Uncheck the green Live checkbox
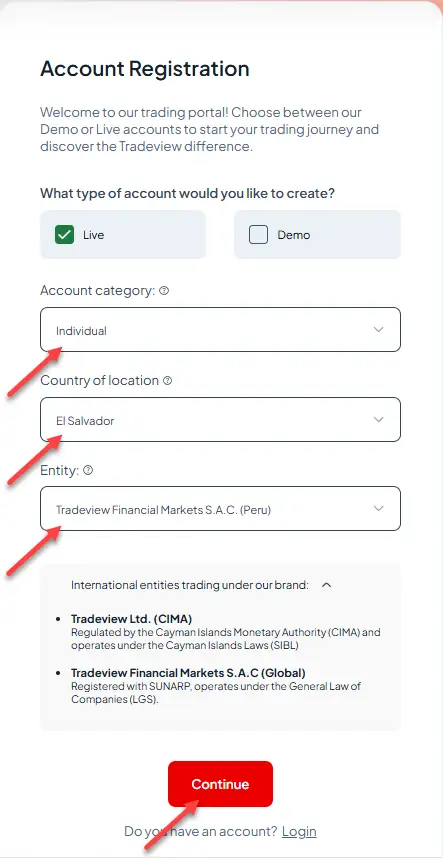The image size is (443, 858). coord(64,235)
